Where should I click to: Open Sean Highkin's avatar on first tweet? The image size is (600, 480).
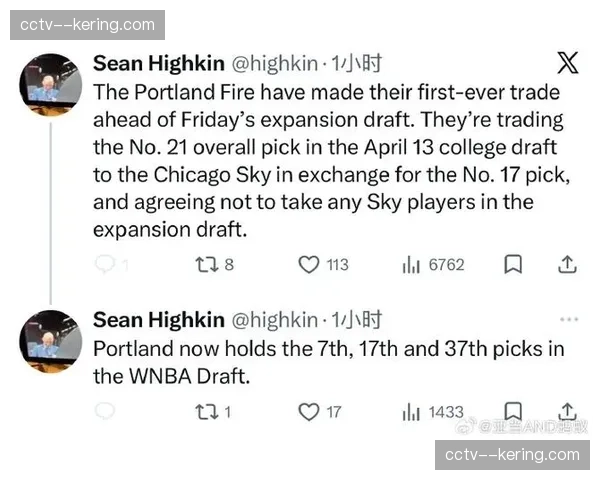(51, 85)
